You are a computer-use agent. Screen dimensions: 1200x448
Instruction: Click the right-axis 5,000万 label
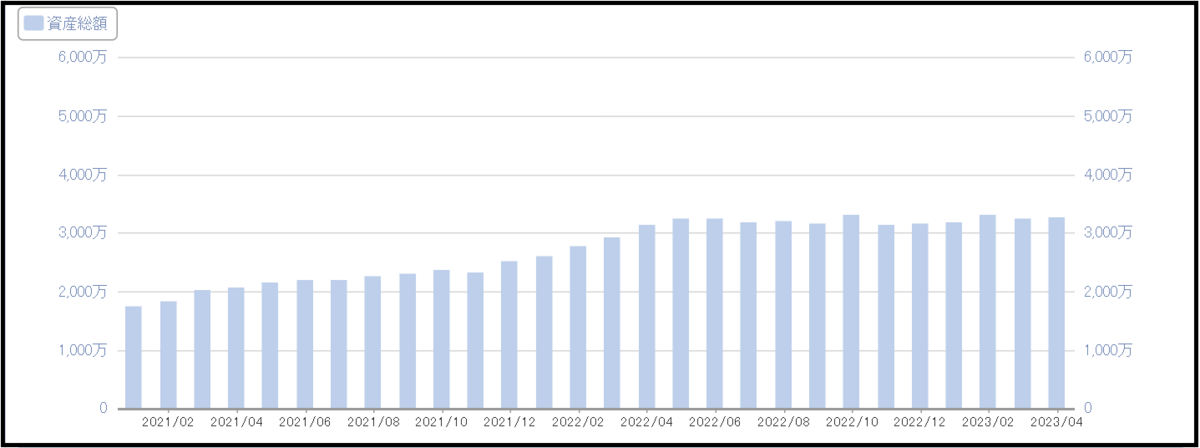pyautogui.click(x=1109, y=116)
